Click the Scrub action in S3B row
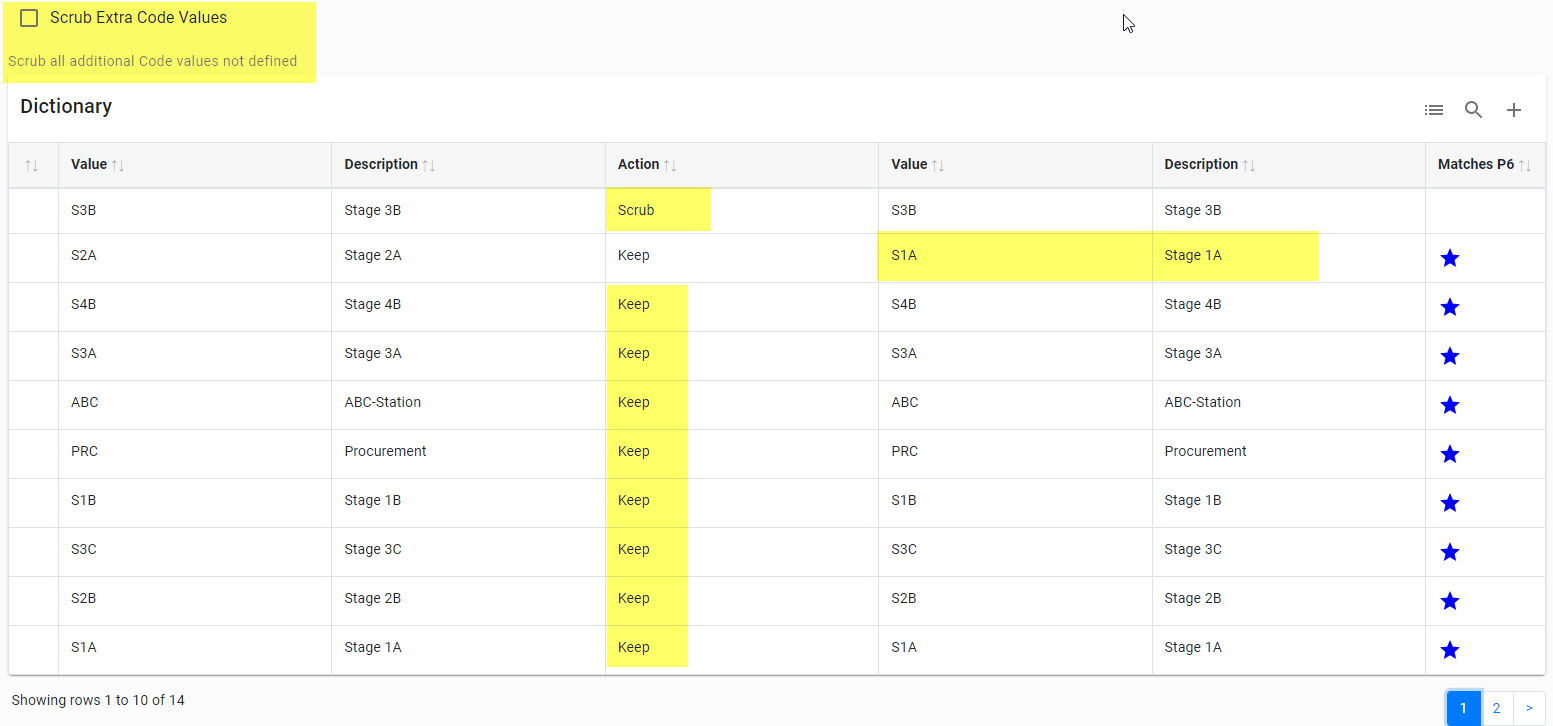The image size is (1553, 726). click(x=636, y=210)
